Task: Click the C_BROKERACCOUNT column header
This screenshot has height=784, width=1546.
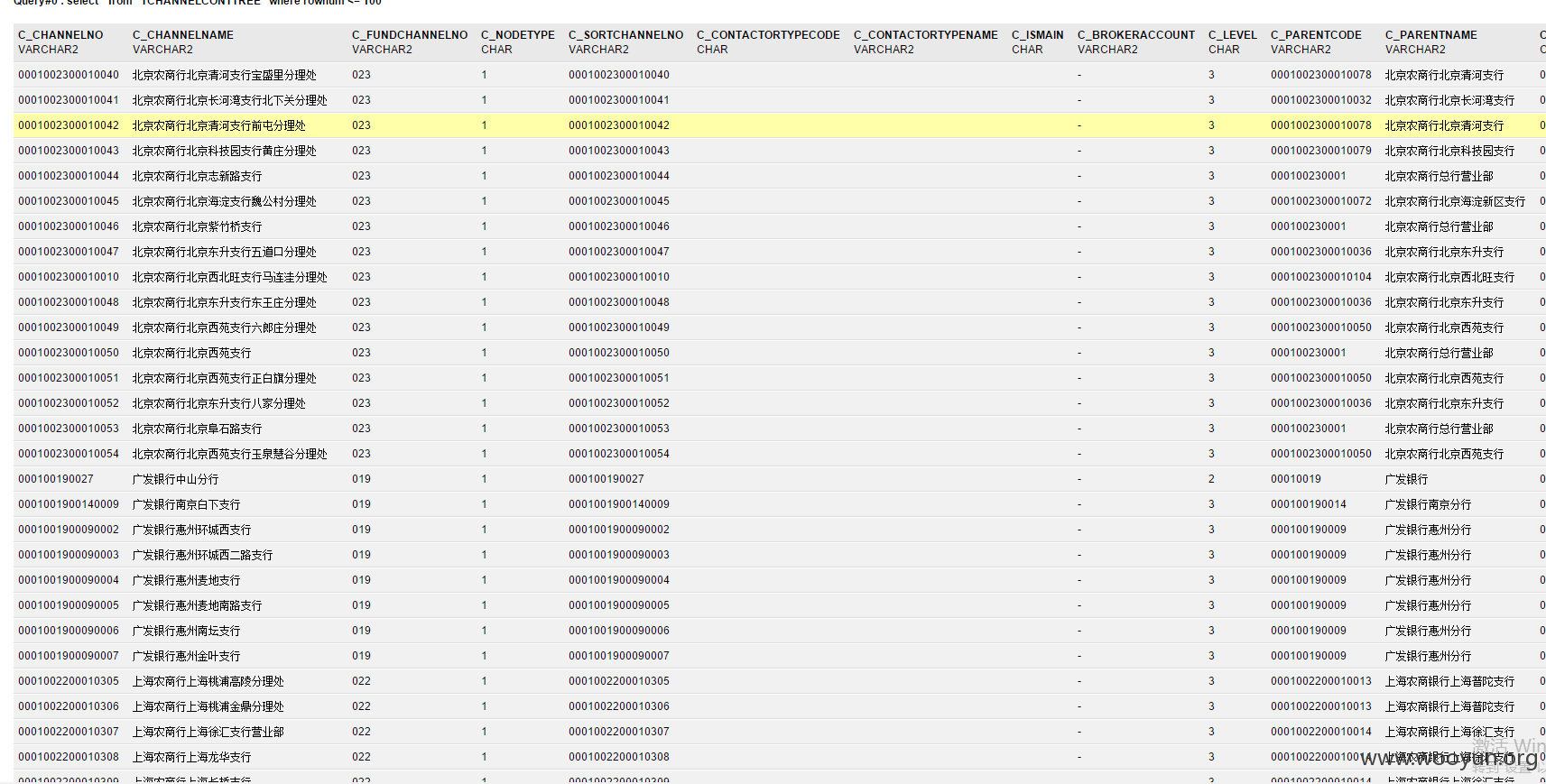Action: coord(1136,35)
